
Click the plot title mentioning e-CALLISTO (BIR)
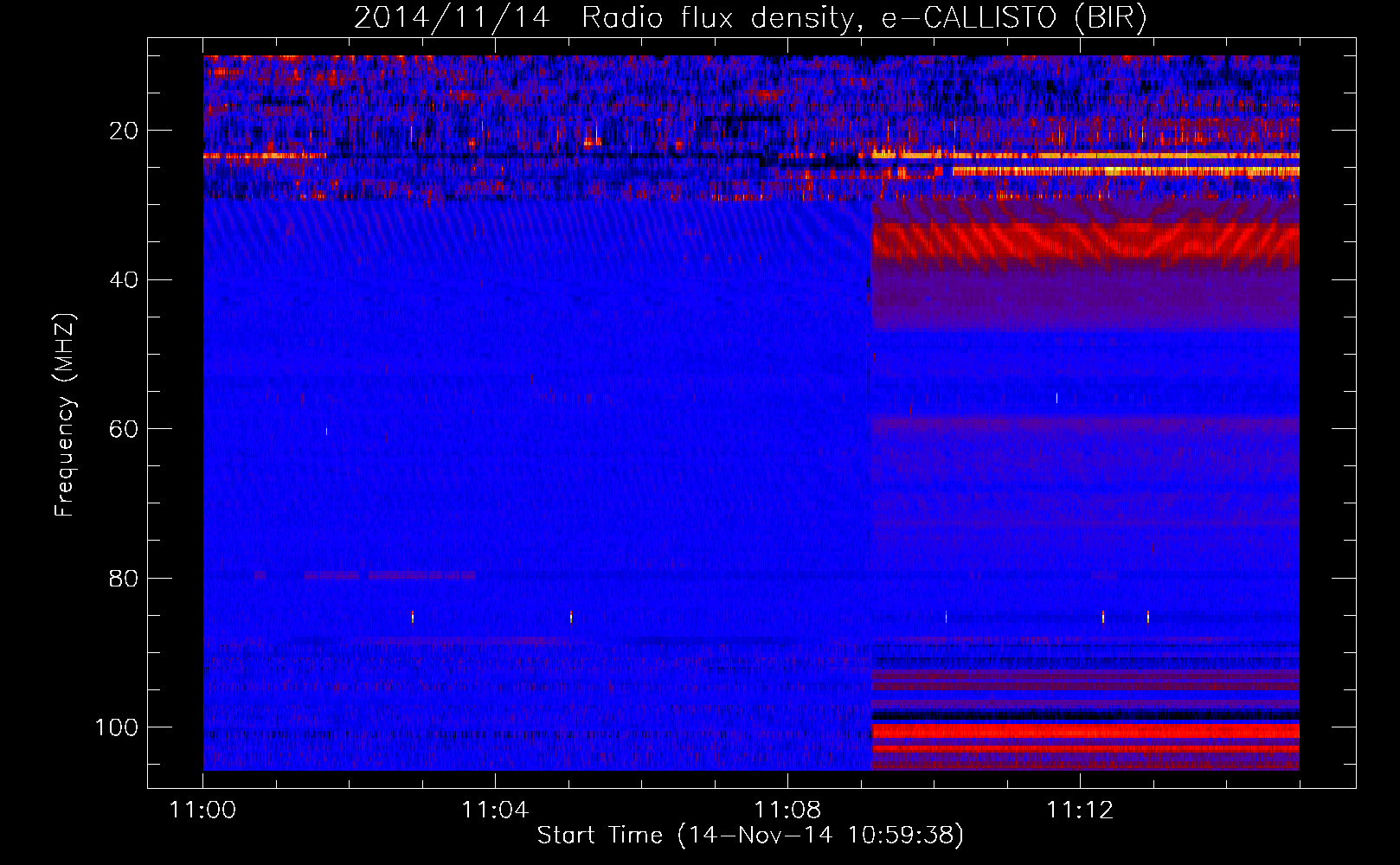[750, 18]
